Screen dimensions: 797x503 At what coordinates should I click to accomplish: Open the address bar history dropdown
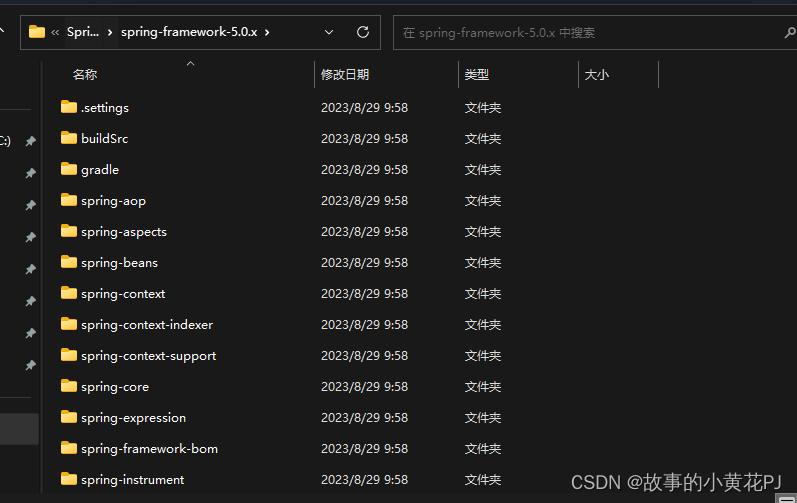329,32
